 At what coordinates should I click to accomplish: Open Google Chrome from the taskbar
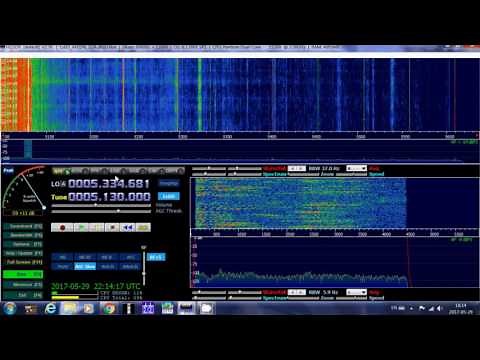click(109, 309)
